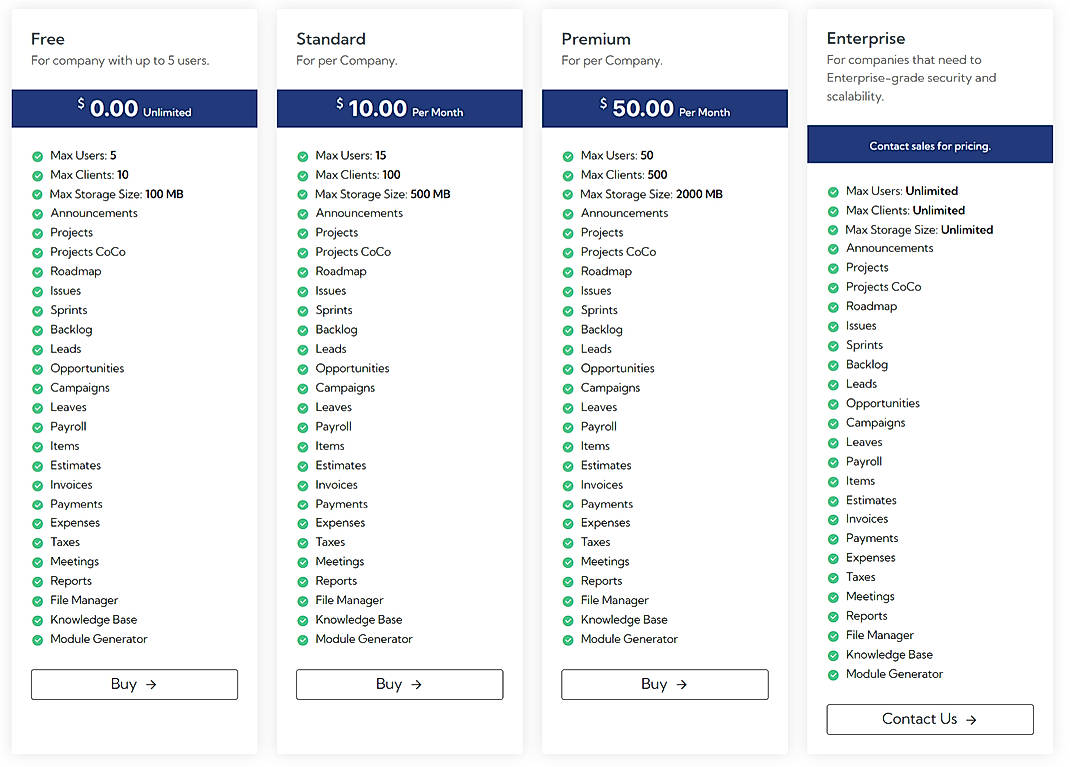Select the checkmark icon beside Projects CoCo in Premium

coord(567,252)
